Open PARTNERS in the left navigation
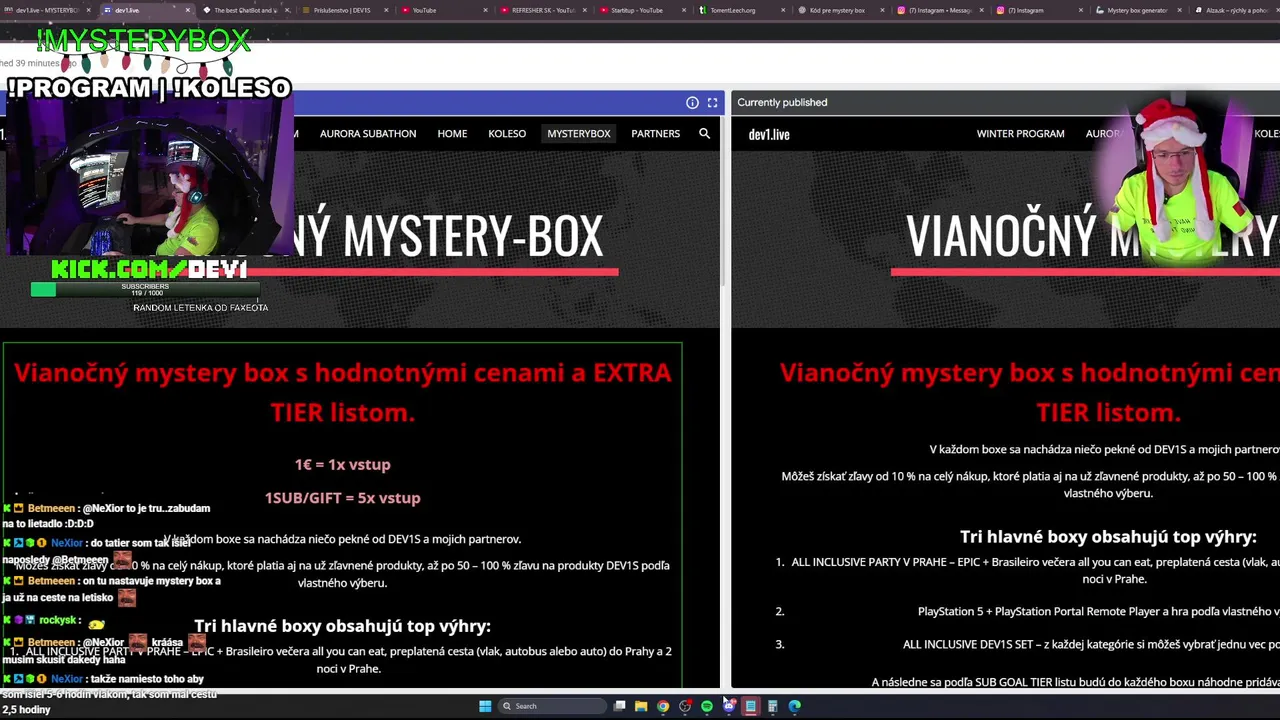 655,133
